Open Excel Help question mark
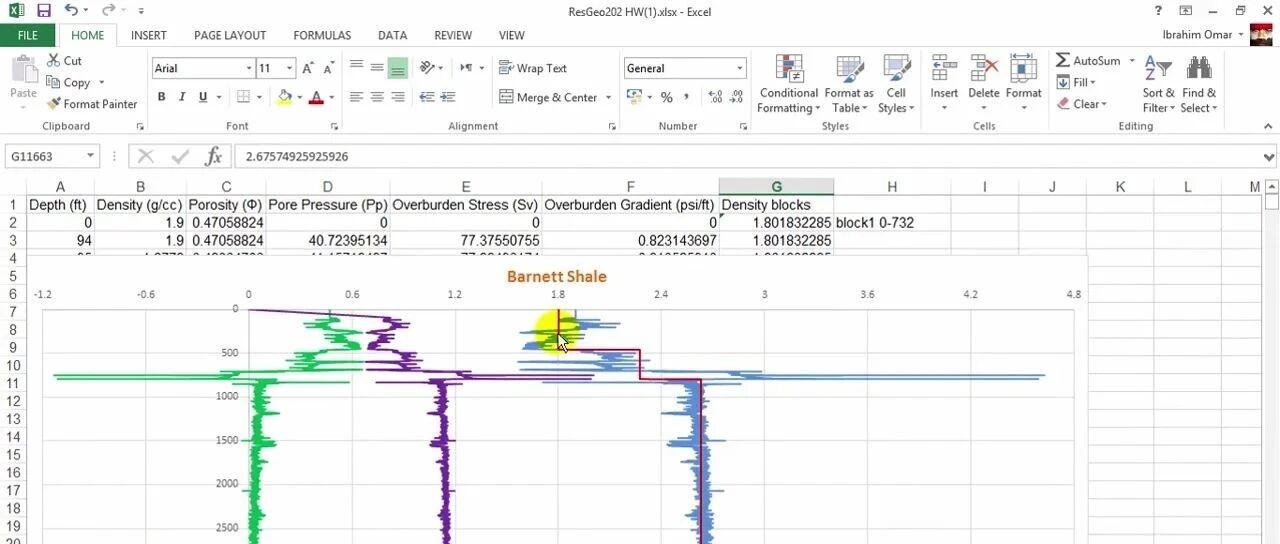Screen dimensions: 1280x544 coord(1158,11)
